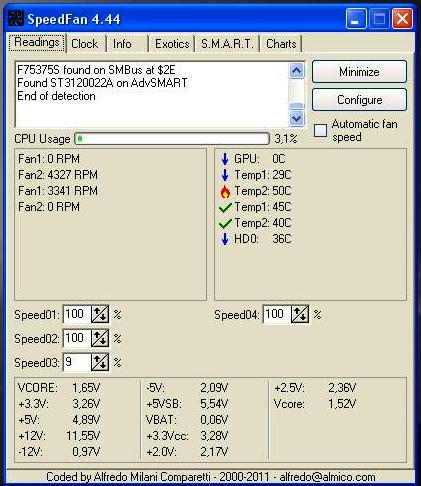Click 'Fan2: 0 RPM' reading
421x486 pixels.
tap(49, 207)
